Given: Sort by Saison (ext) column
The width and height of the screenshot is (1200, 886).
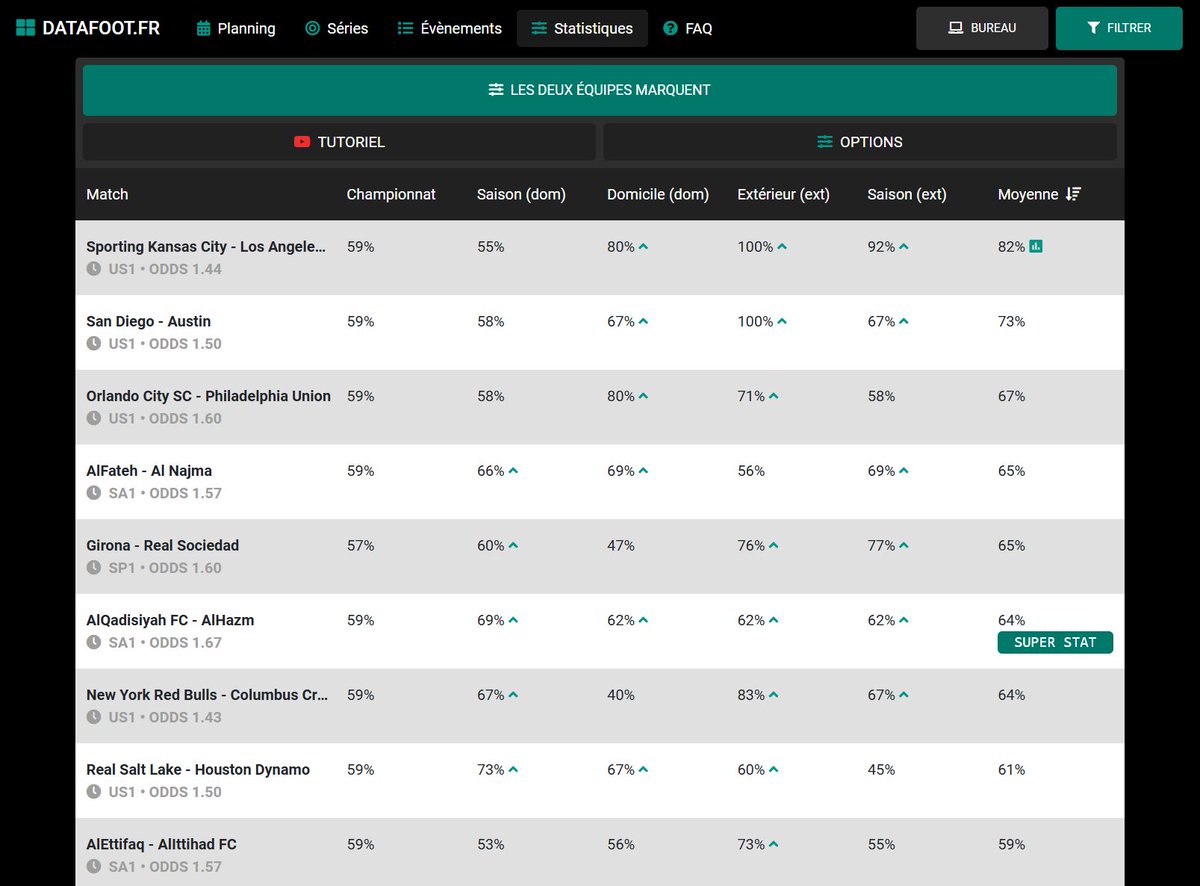Looking at the screenshot, I should [x=907, y=194].
